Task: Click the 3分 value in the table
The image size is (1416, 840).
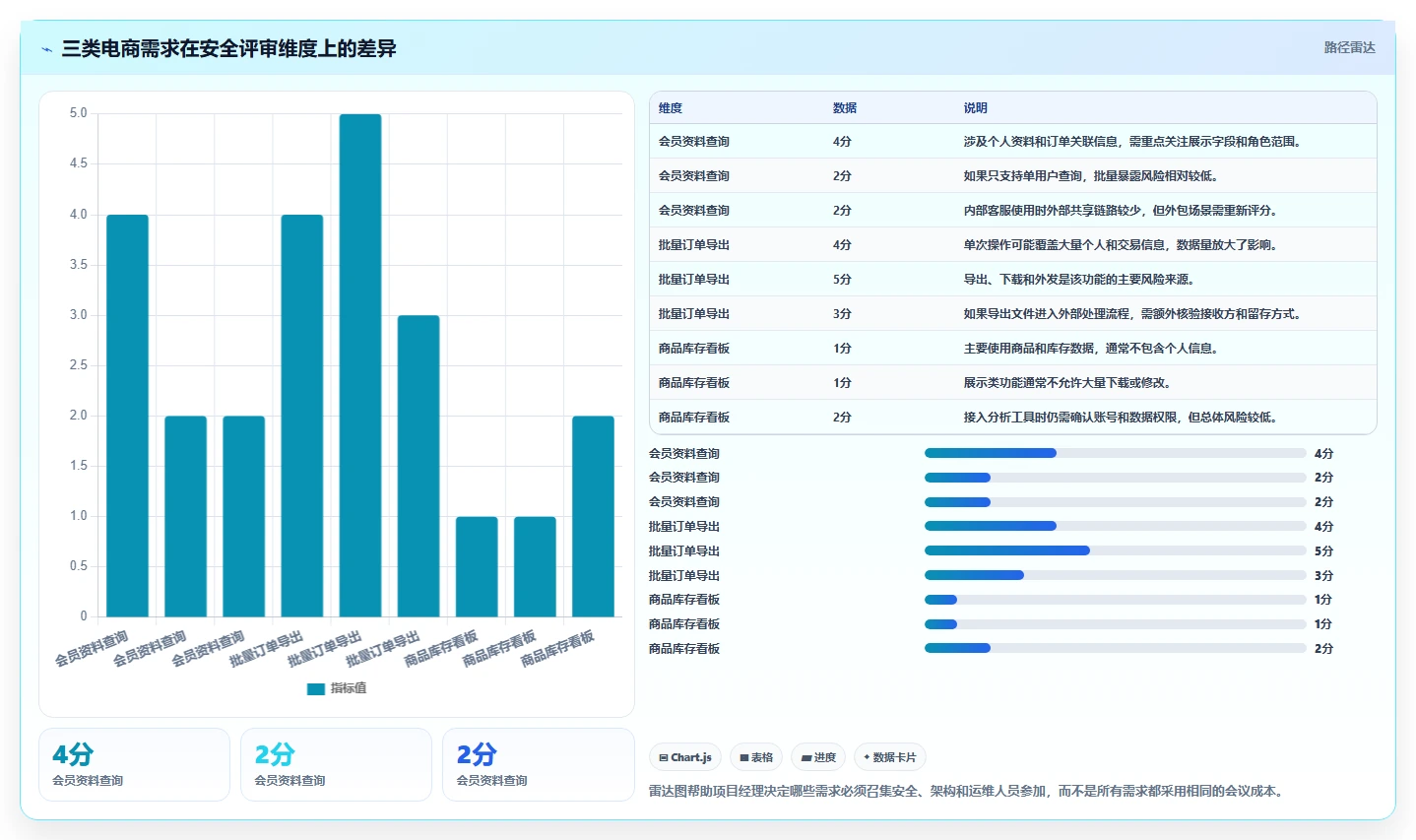Action: (x=842, y=314)
